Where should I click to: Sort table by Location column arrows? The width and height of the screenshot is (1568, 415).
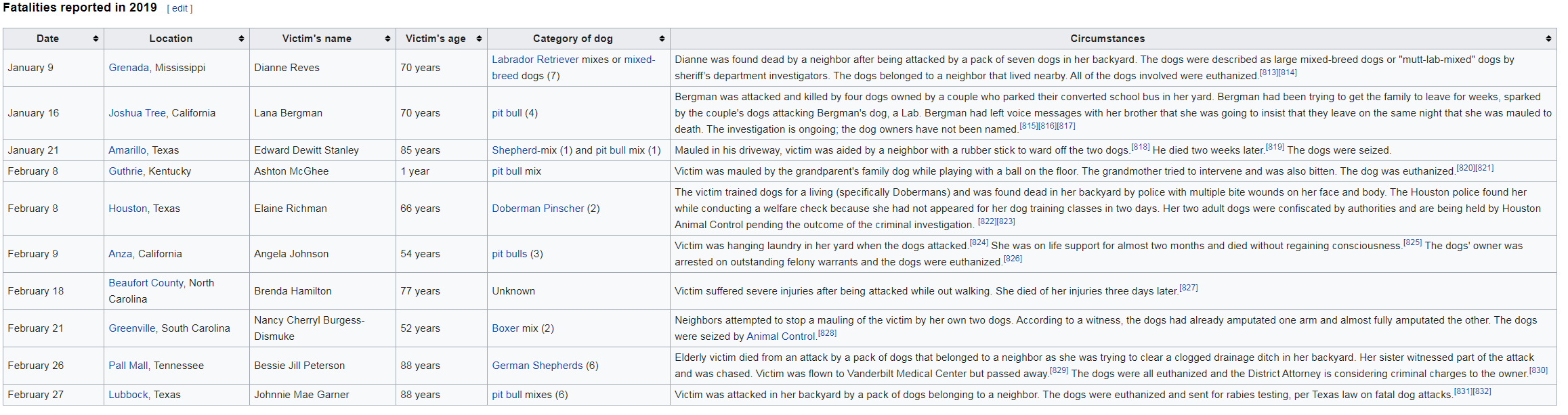point(241,39)
